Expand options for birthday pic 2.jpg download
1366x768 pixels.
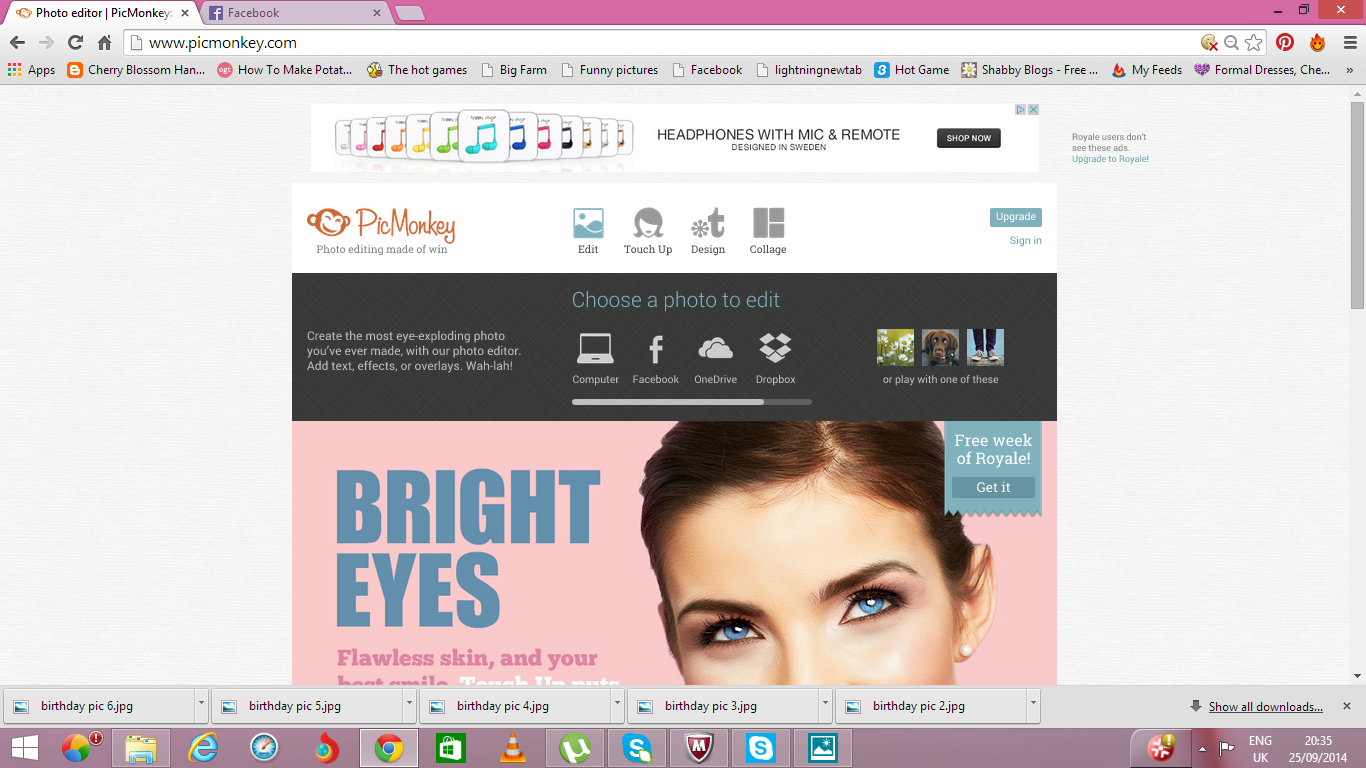pyautogui.click(x=1033, y=704)
